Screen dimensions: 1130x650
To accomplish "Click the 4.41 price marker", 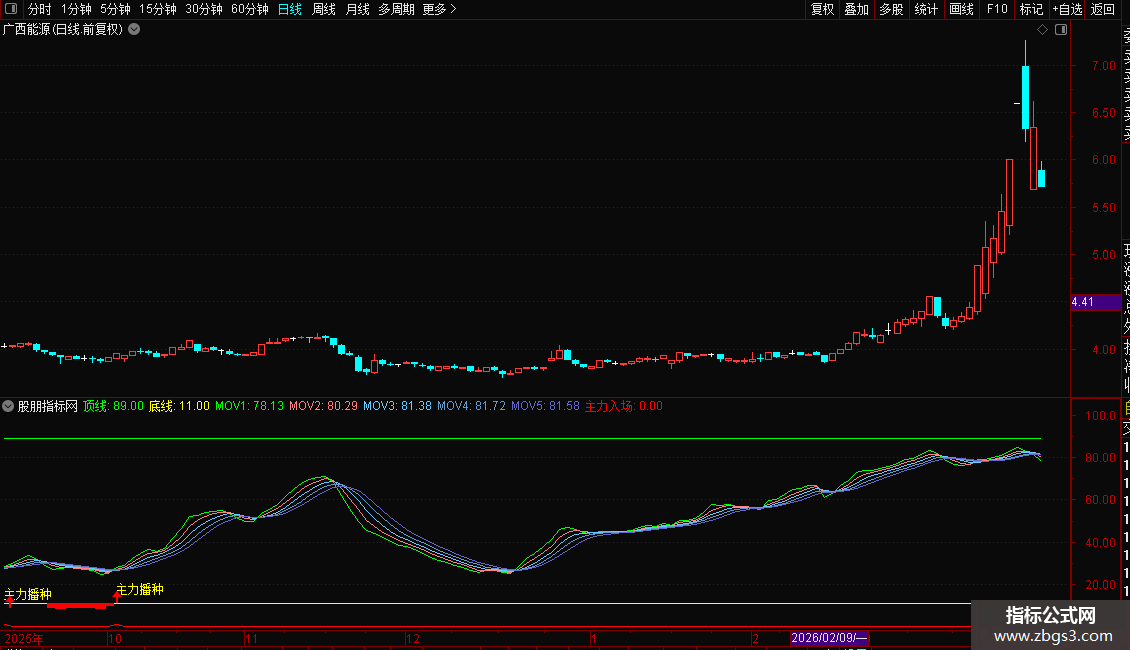I will [1095, 302].
